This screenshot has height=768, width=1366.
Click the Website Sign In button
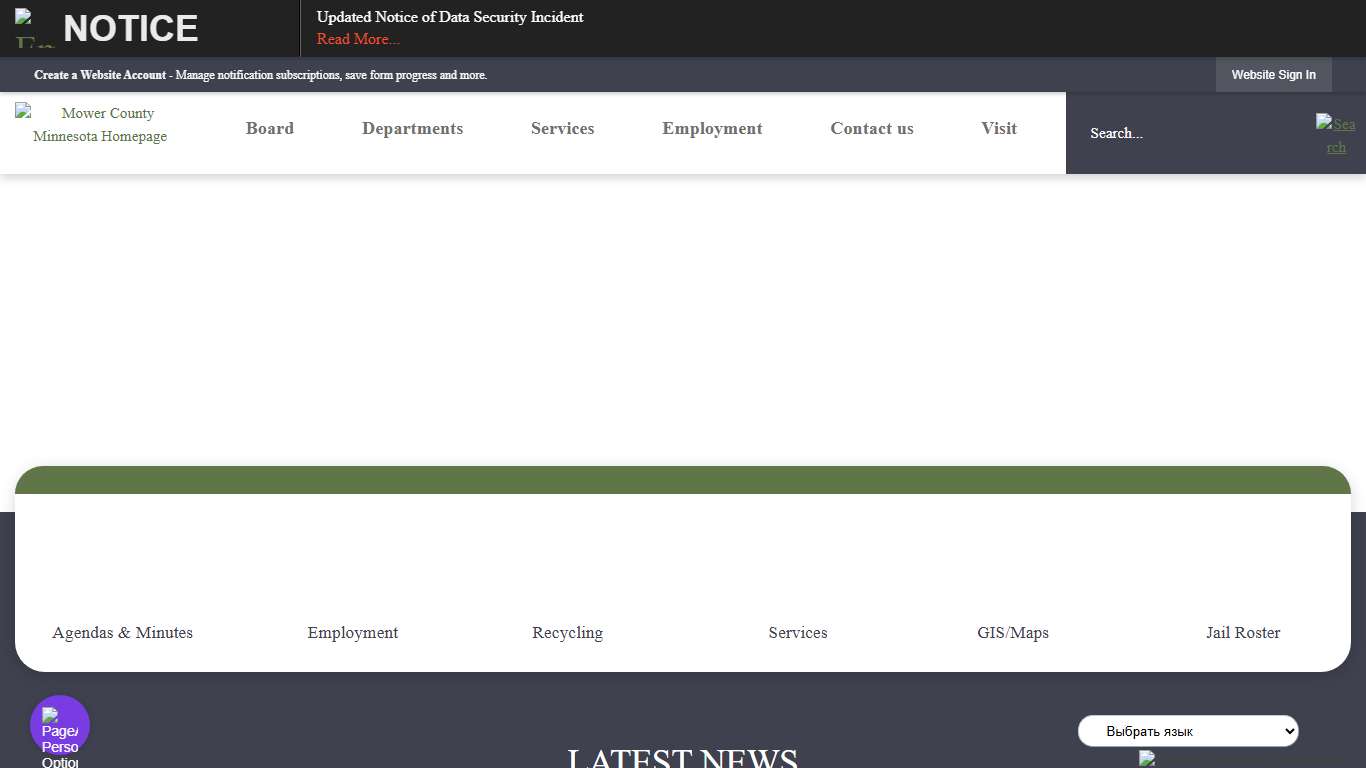pyautogui.click(x=1273, y=74)
